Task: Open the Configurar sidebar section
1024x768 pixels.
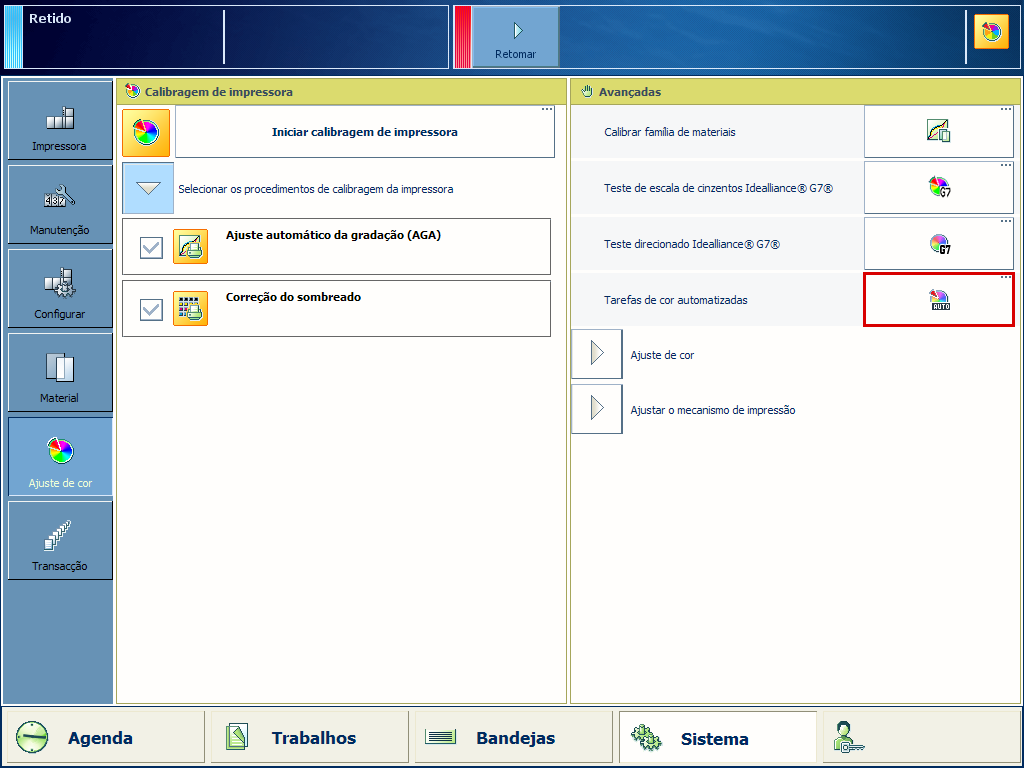Action: 60,289
